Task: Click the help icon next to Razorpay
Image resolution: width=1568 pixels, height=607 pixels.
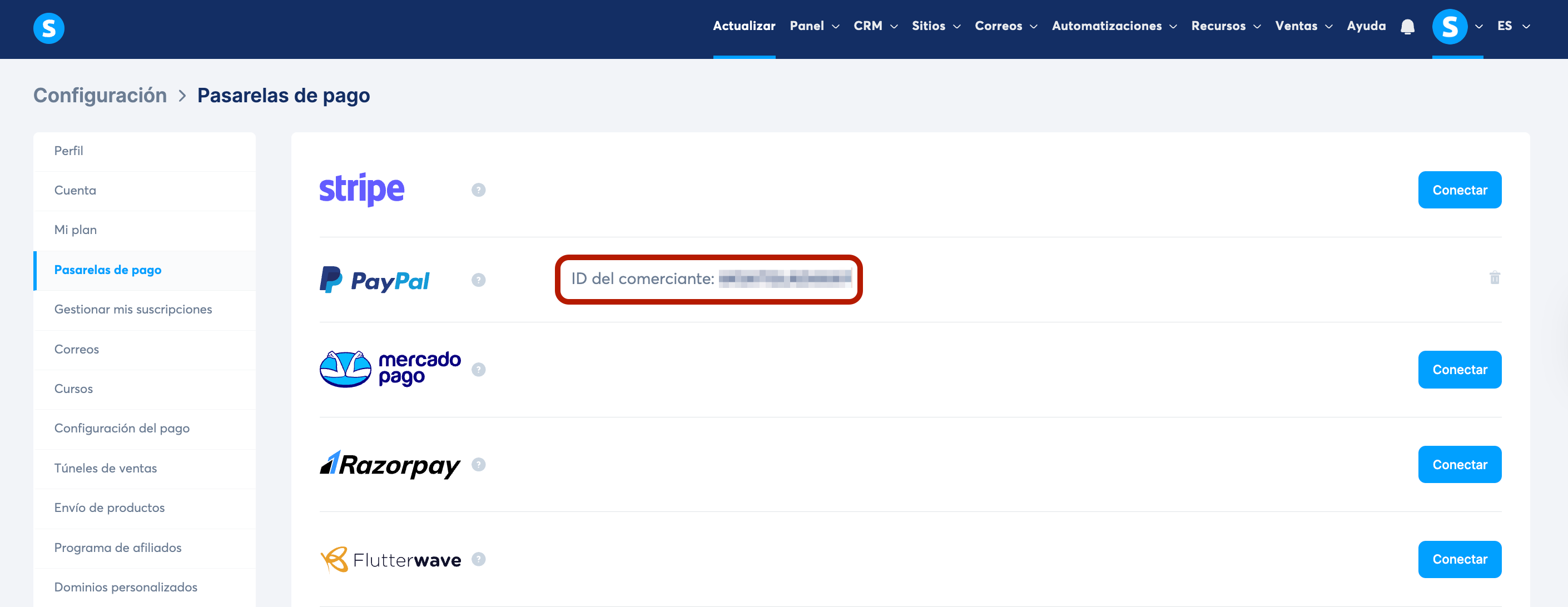Action: click(478, 465)
